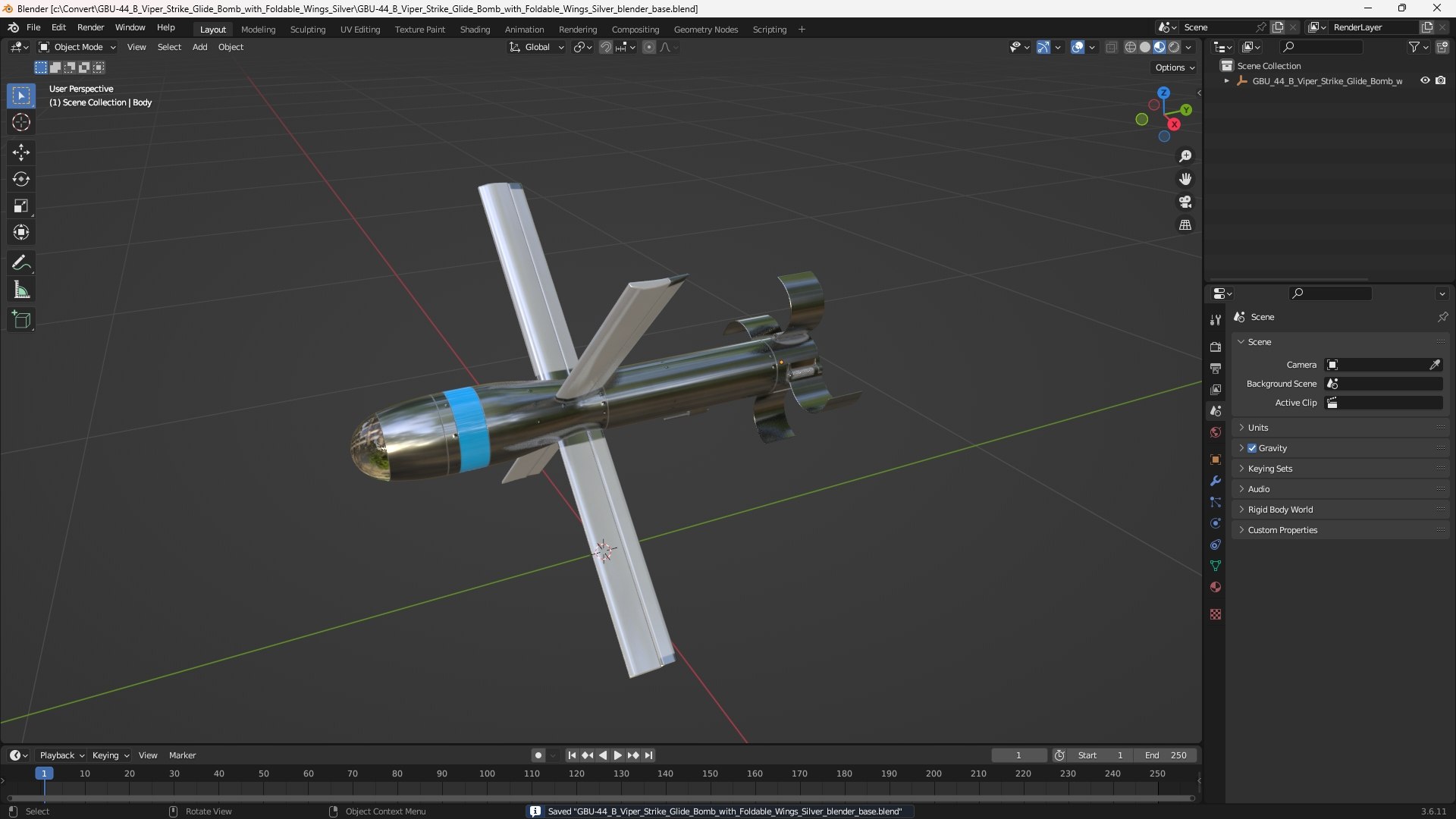
Task: Play the animation in timeline
Action: coord(617,755)
